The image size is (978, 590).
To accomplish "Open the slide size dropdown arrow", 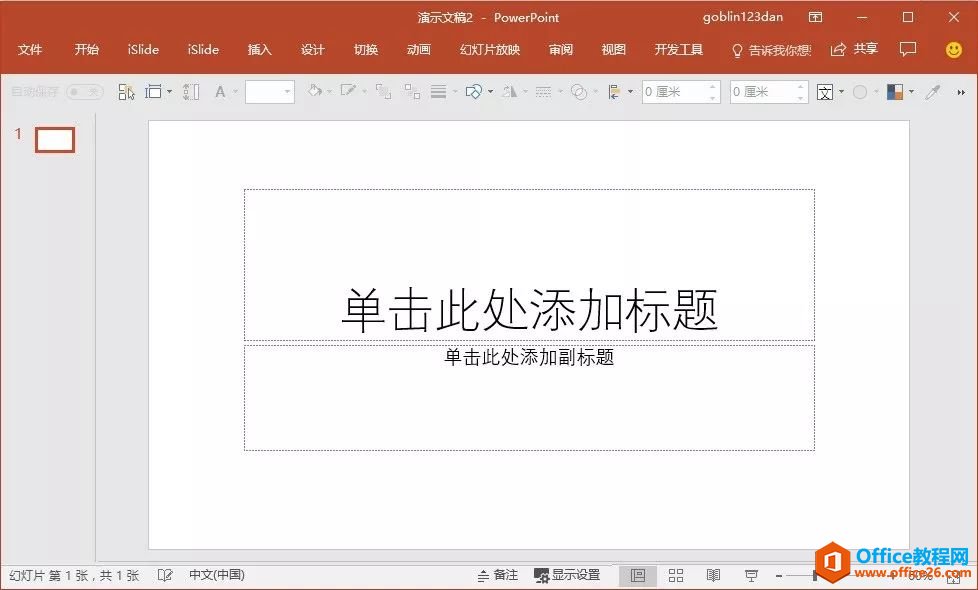I will tap(169, 92).
